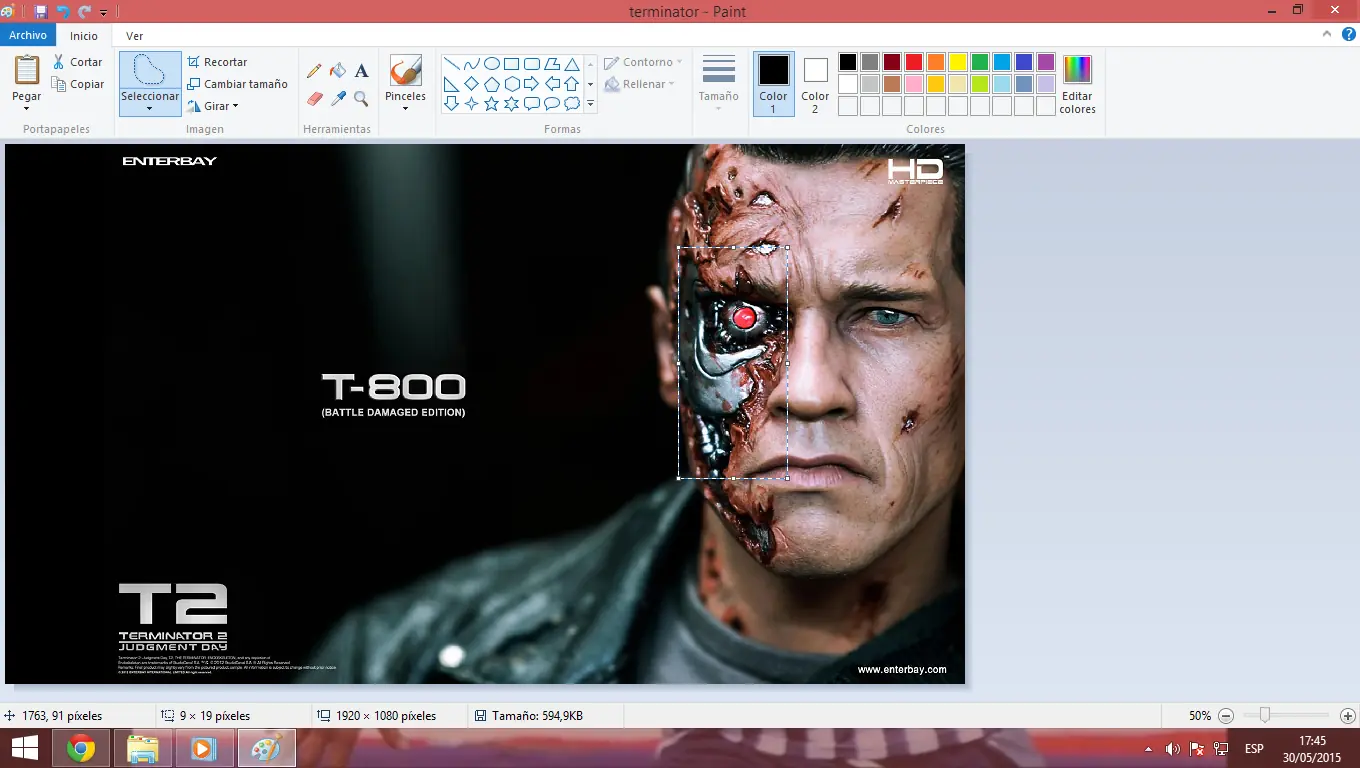
Task: Click the Paint Help question mark icon
Action: click(x=1347, y=35)
